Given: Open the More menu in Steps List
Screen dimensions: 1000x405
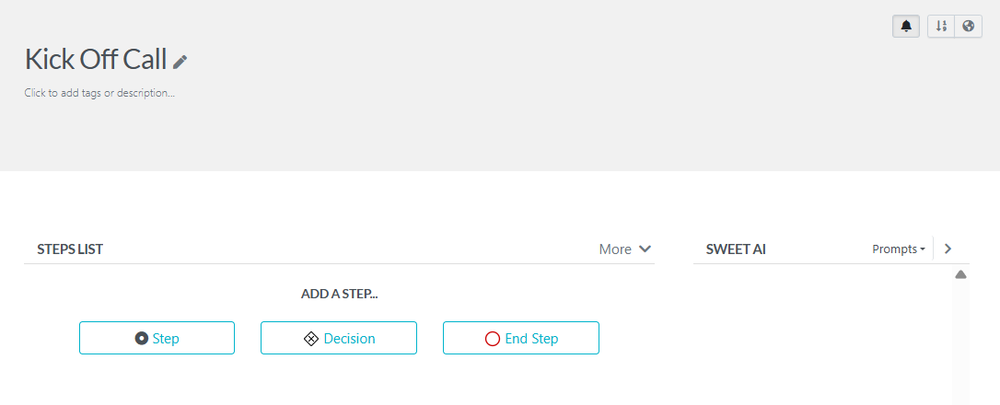Looking at the screenshot, I should (x=615, y=249).
